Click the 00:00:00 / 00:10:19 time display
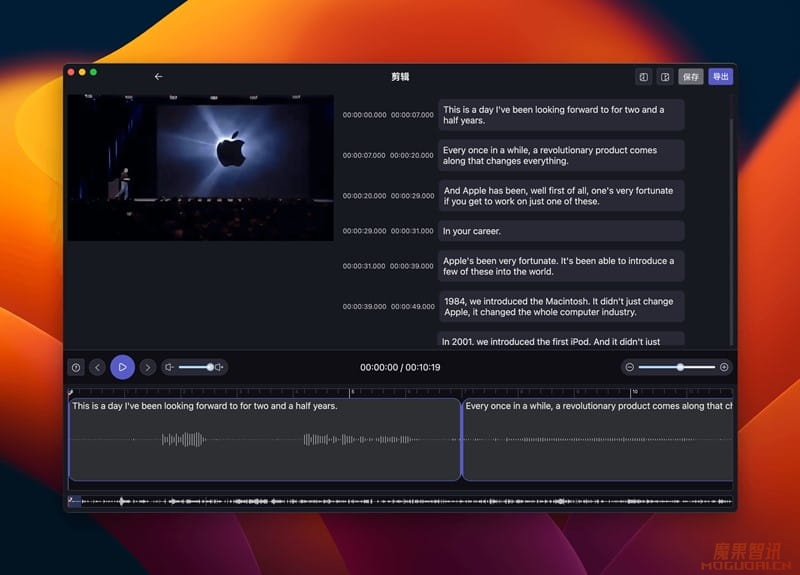This screenshot has height=575, width=800. click(x=400, y=367)
